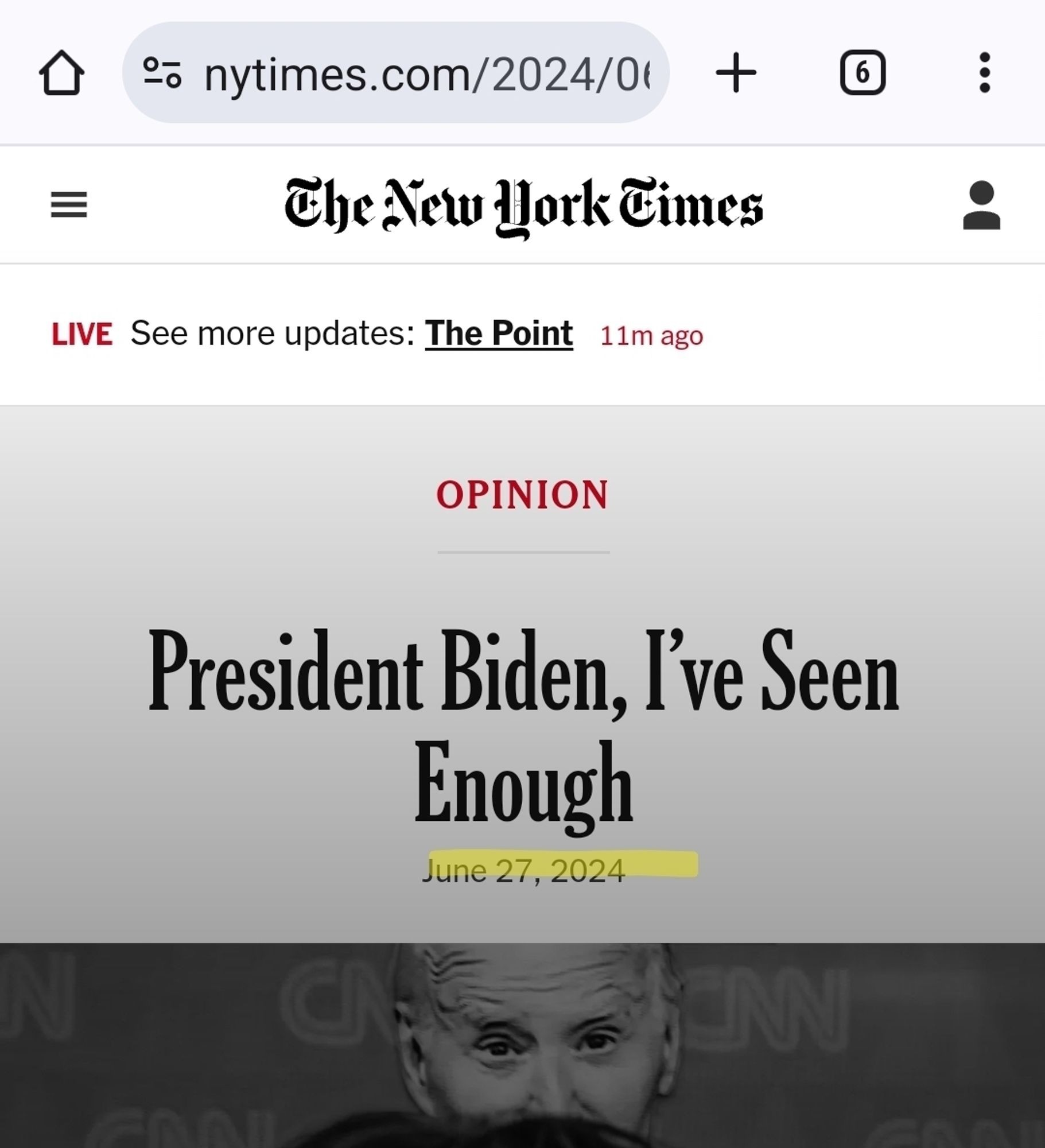Click the 'See more updates:' text
This screenshot has width=1045, height=1148.
click(x=272, y=333)
